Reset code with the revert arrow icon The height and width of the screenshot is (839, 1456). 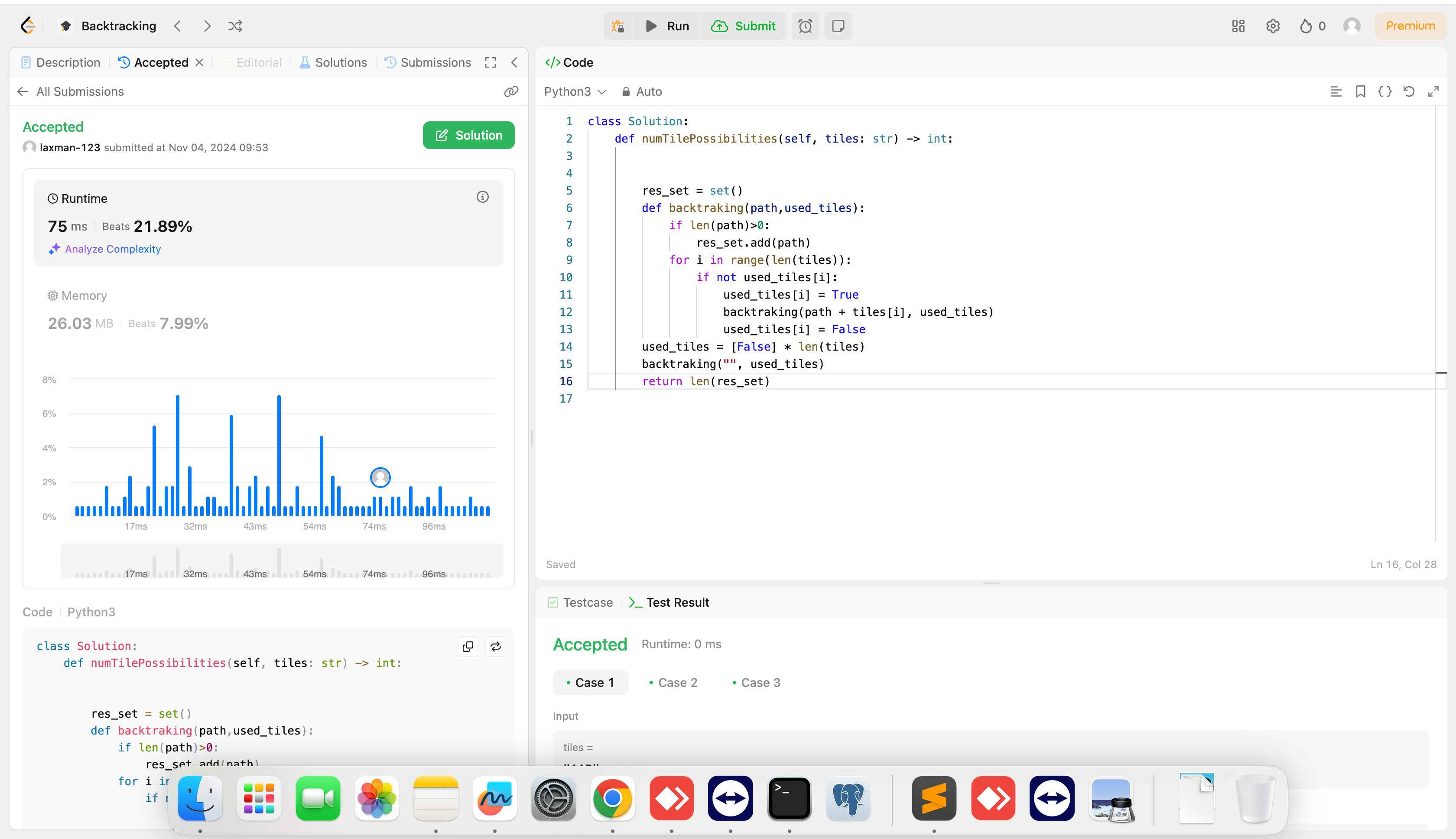point(1409,91)
